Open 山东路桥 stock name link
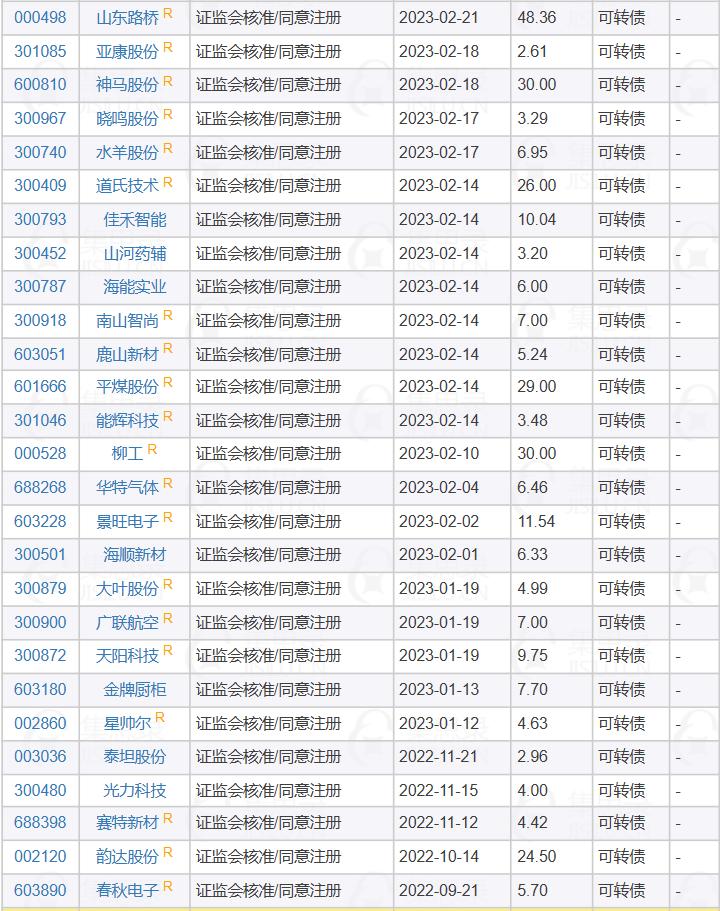Image resolution: width=720 pixels, height=911 pixels. pyautogui.click(x=127, y=18)
